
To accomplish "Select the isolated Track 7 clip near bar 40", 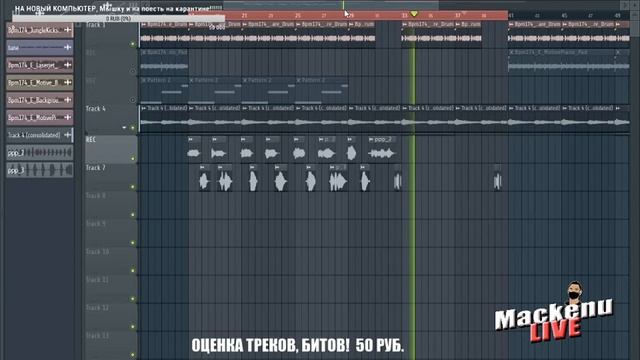I will pyautogui.click(x=497, y=181).
